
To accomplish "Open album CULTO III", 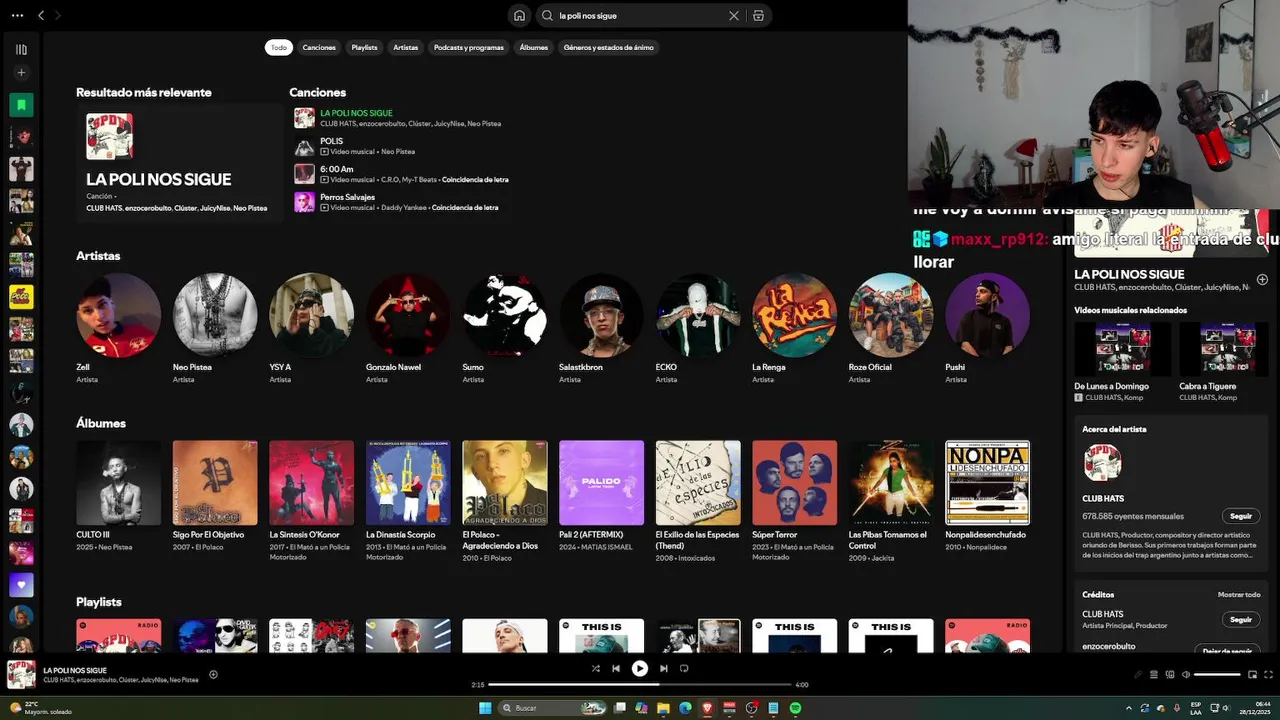I will click(118, 498).
